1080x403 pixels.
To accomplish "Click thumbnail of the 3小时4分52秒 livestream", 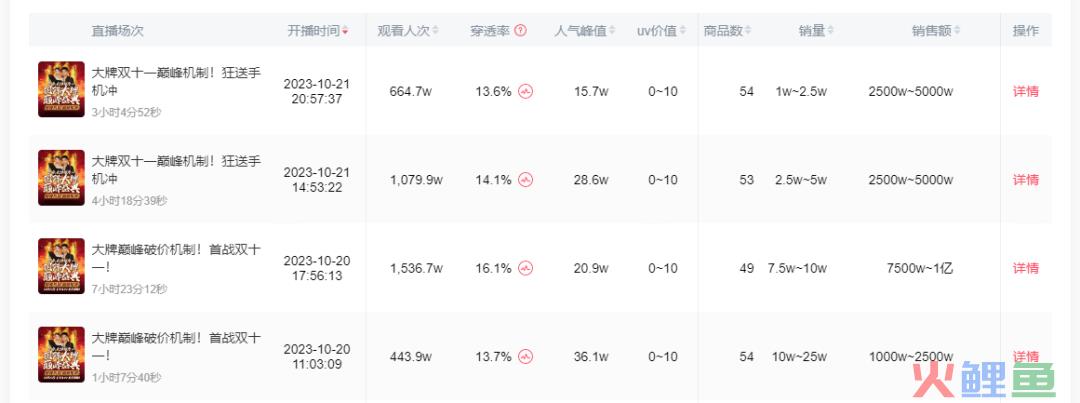I will [61, 90].
